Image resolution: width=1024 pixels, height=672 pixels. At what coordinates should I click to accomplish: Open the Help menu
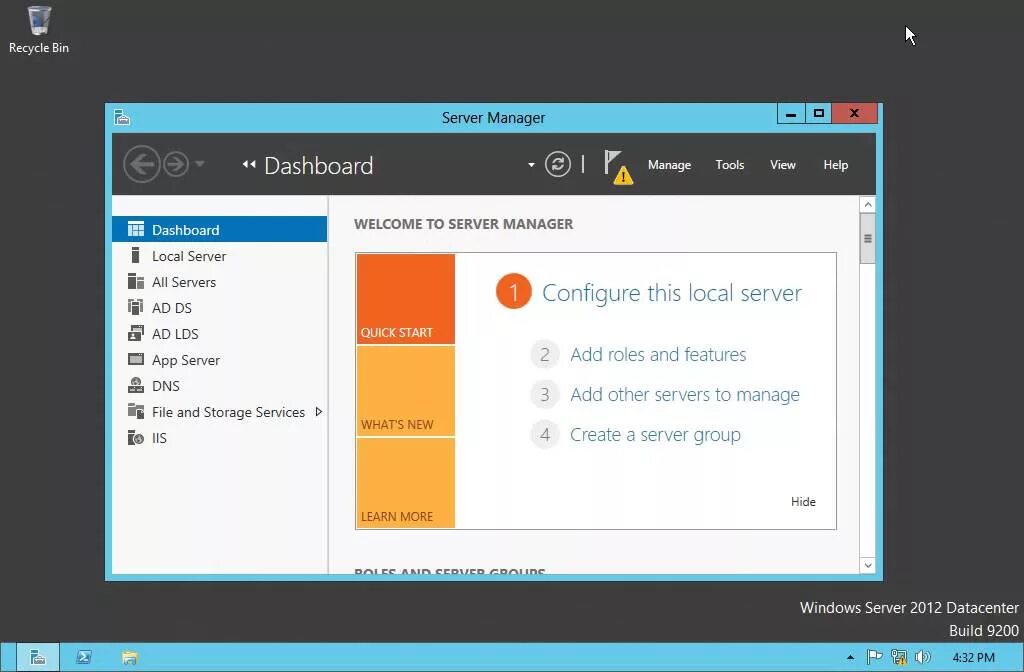click(x=835, y=165)
